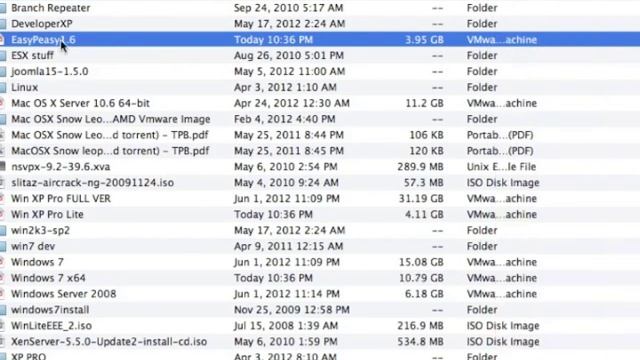The image size is (640, 360).
Task: Click the Unix E...le File kind cell
Action: (x=501, y=167)
